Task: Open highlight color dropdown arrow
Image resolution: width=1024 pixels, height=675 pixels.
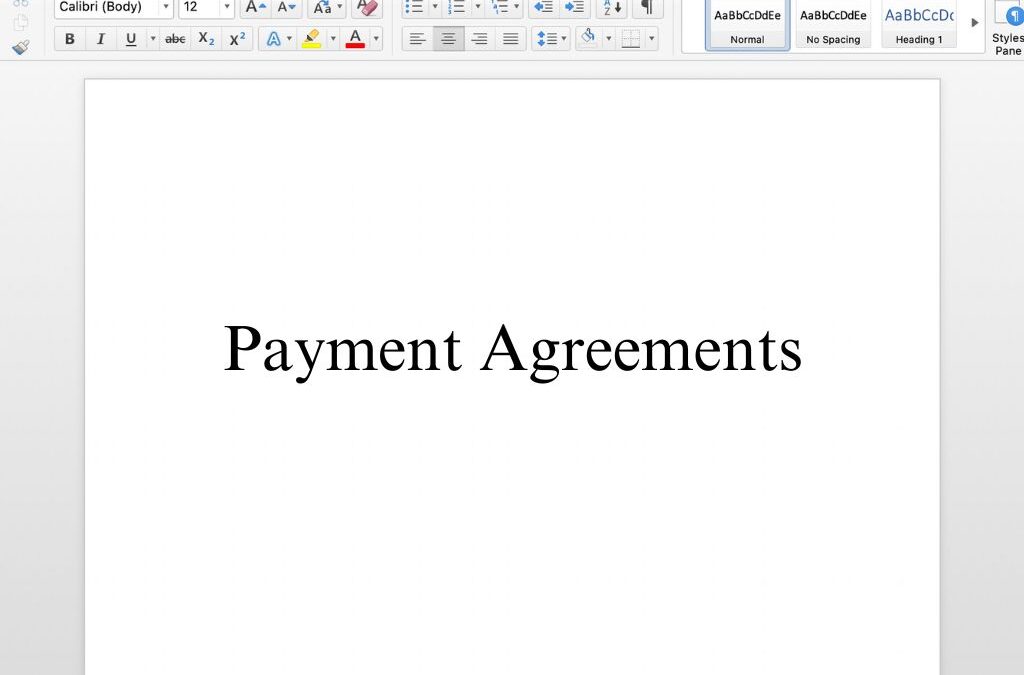Action: [332, 39]
